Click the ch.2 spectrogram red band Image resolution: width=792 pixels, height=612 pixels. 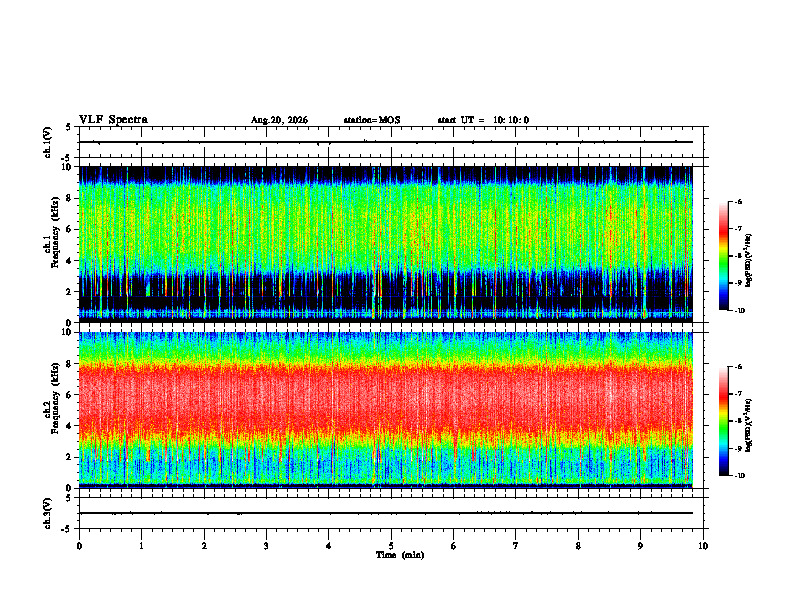click(386, 396)
